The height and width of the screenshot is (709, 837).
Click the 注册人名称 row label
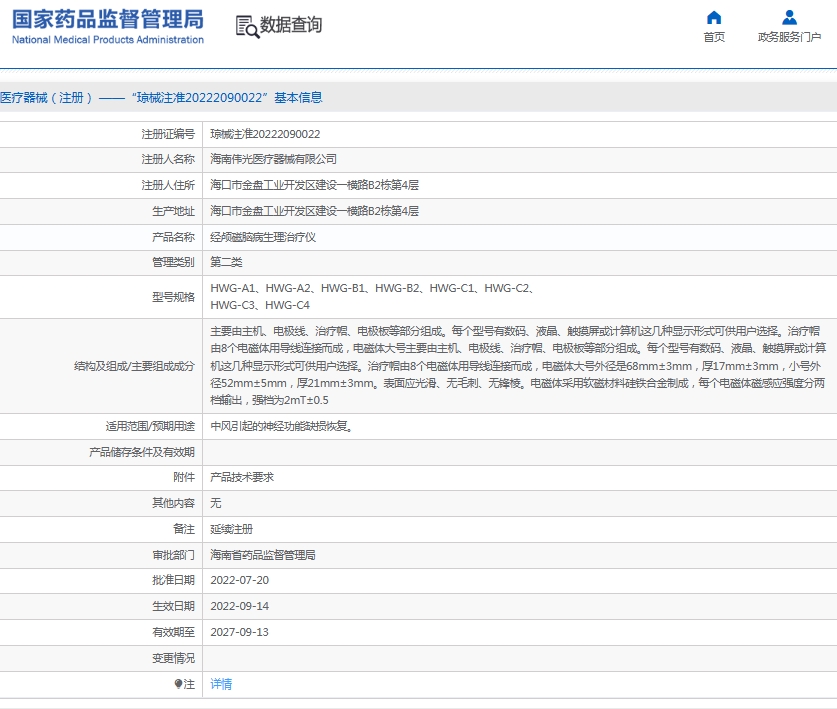point(168,159)
